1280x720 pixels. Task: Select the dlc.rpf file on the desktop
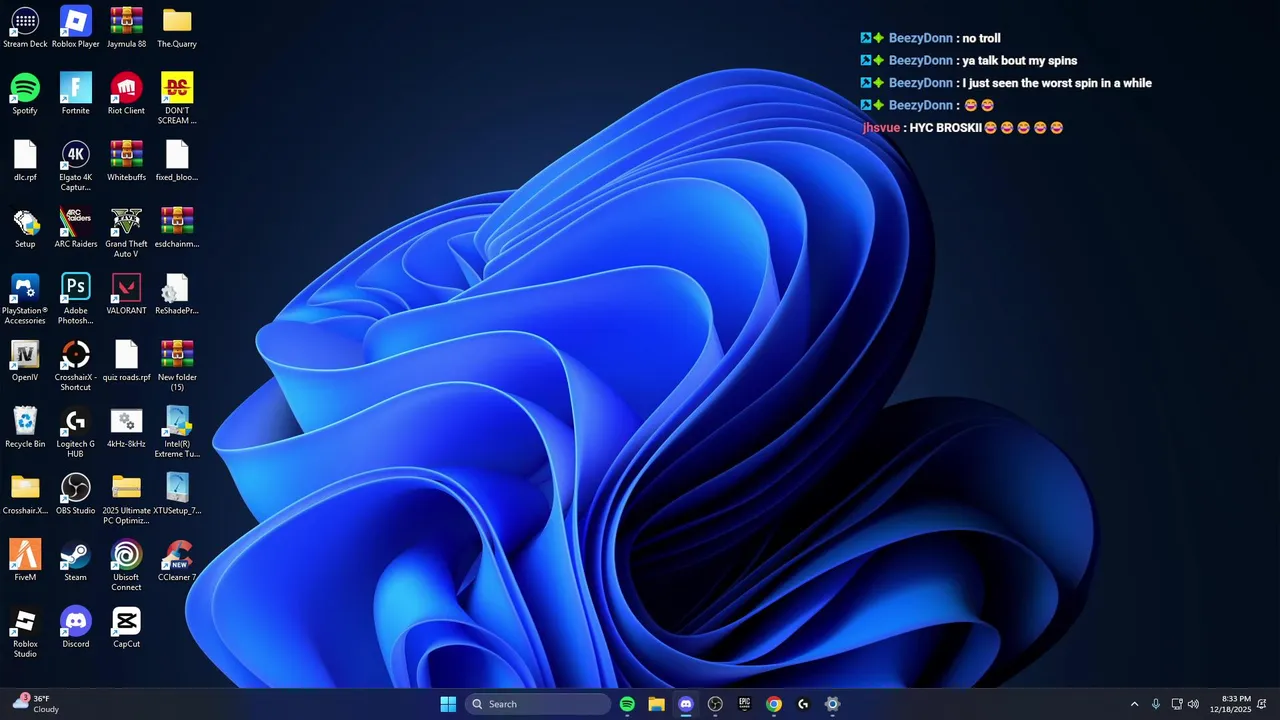point(25,161)
